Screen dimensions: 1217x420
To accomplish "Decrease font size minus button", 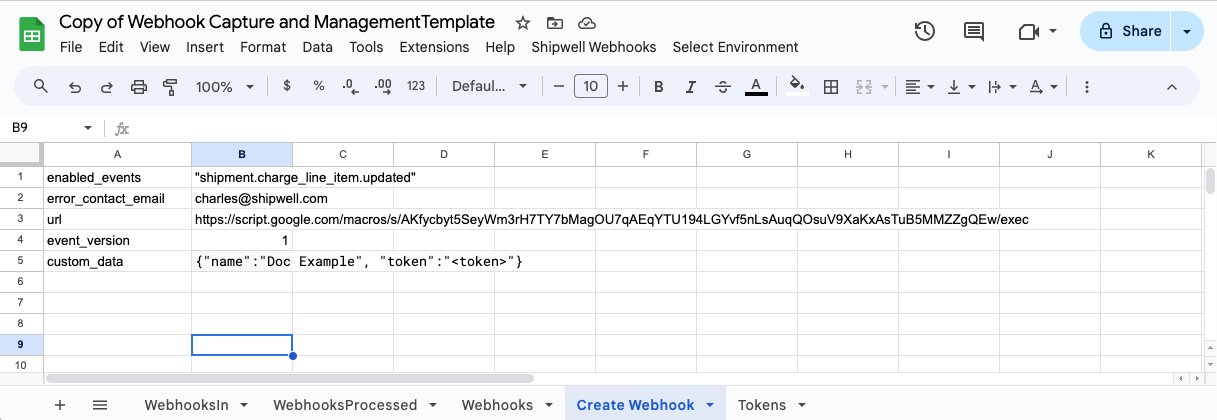I will 559,87.
